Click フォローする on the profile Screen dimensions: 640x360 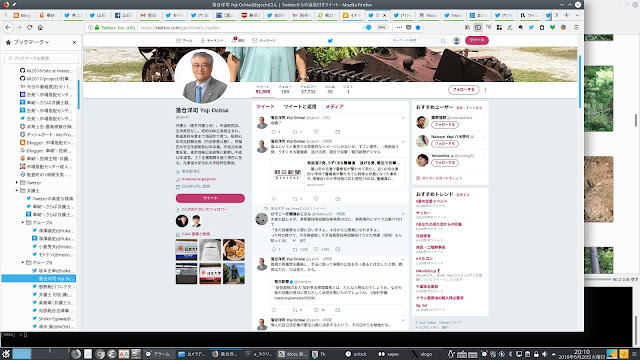coord(463,89)
